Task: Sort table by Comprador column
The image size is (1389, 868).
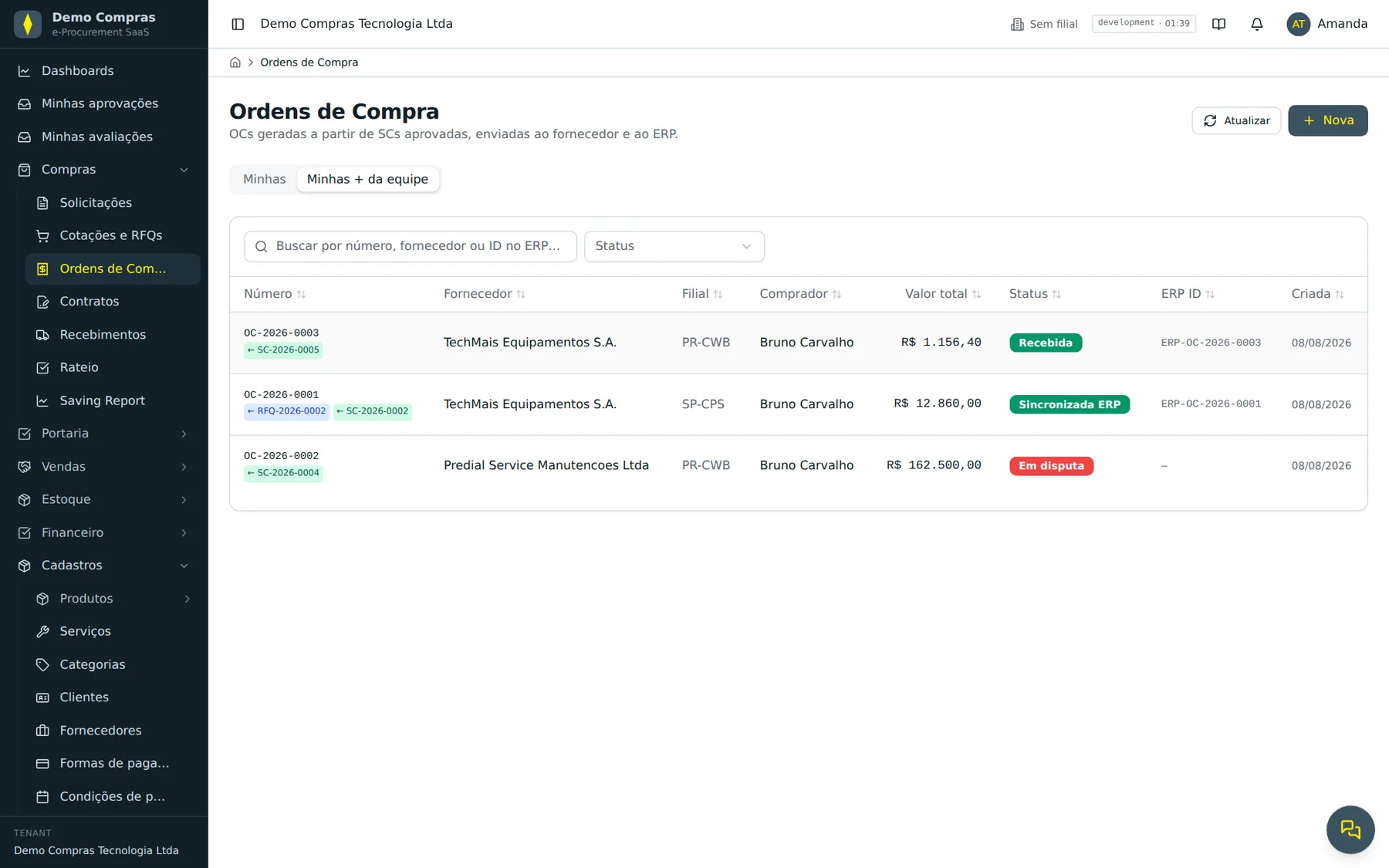Action: [800, 294]
